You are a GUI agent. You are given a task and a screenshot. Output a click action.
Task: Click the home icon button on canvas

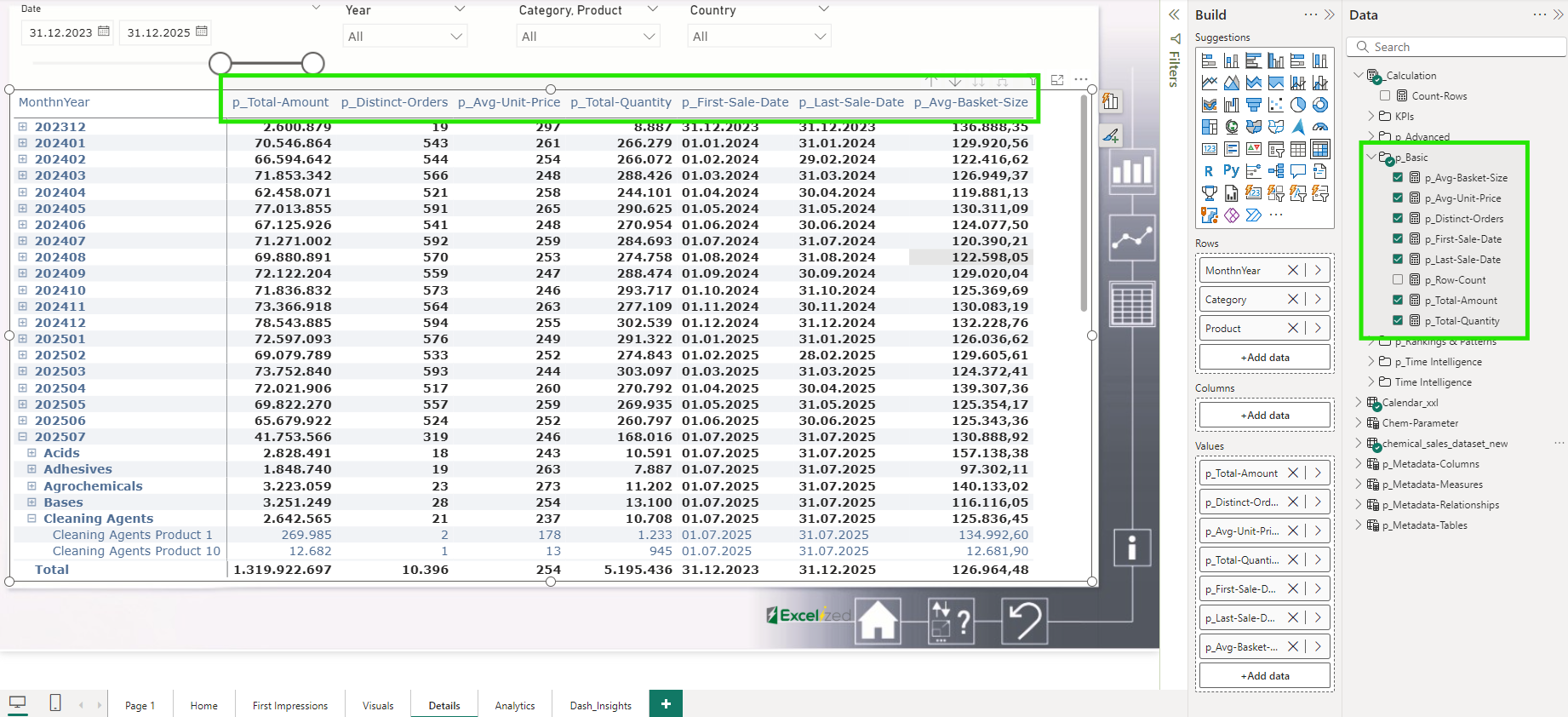click(878, 620)
